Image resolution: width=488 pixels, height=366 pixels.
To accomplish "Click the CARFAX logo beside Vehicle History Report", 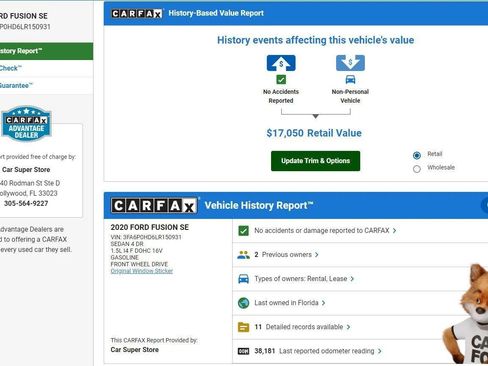I will point(154,206).
